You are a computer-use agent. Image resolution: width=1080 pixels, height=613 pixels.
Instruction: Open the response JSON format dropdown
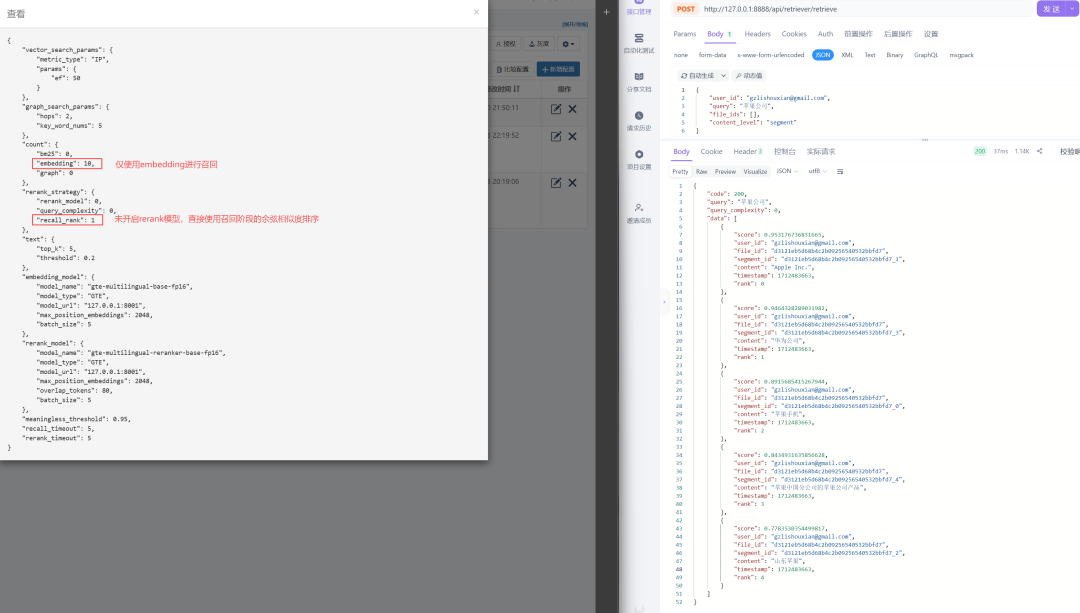787,172
